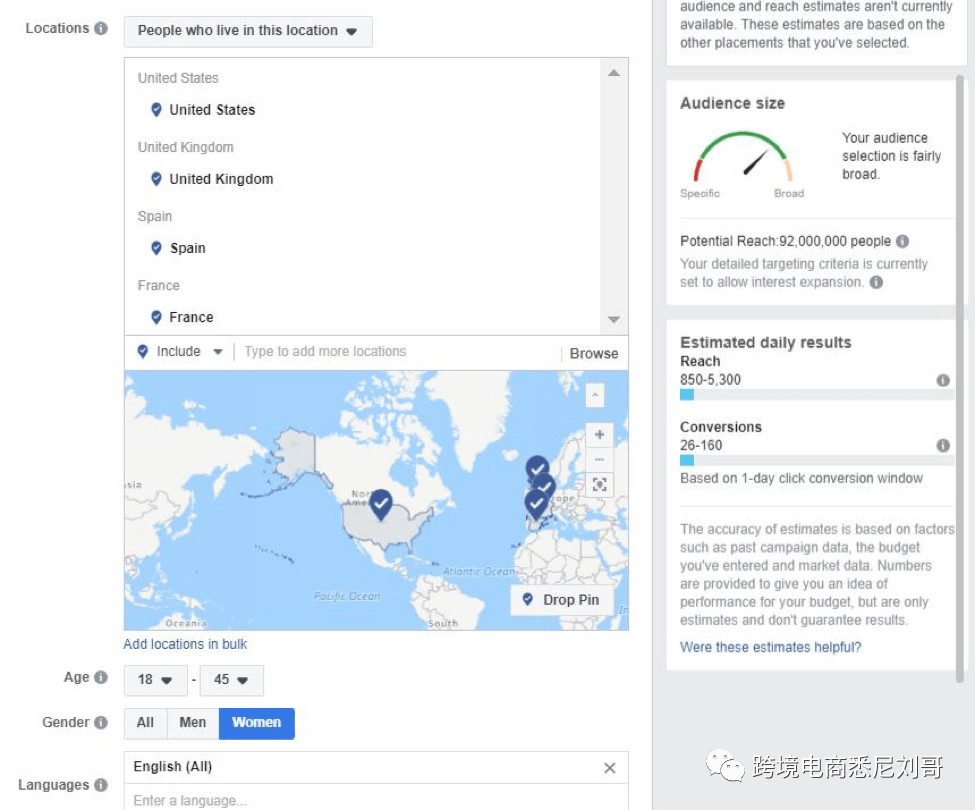Click the location pin beside United States

[x=157, y=110]
